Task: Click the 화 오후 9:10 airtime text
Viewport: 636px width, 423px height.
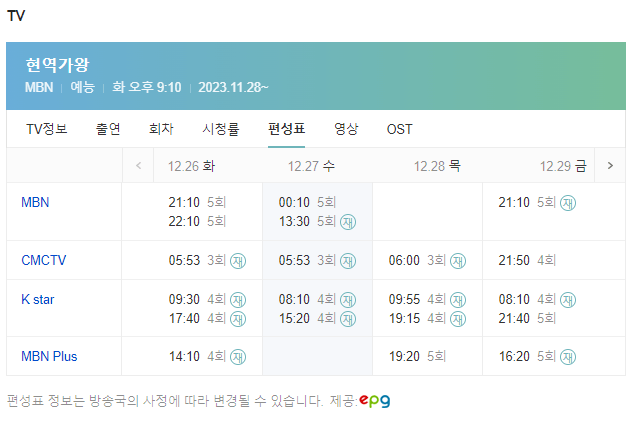Action: (x=146, y=87)
